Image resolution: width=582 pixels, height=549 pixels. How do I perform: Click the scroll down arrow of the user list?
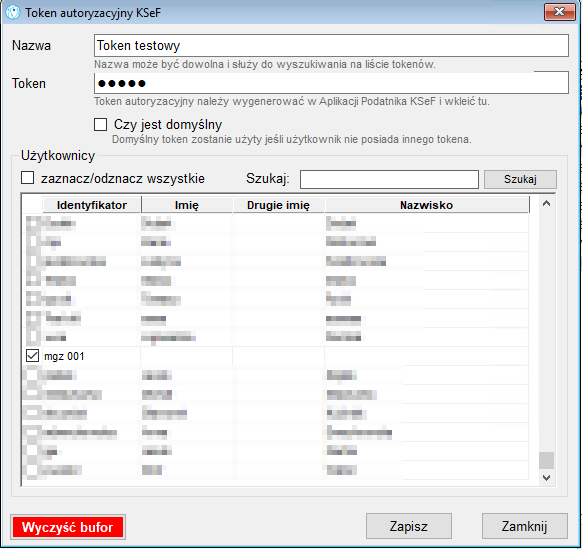click(x=546, y=477)
